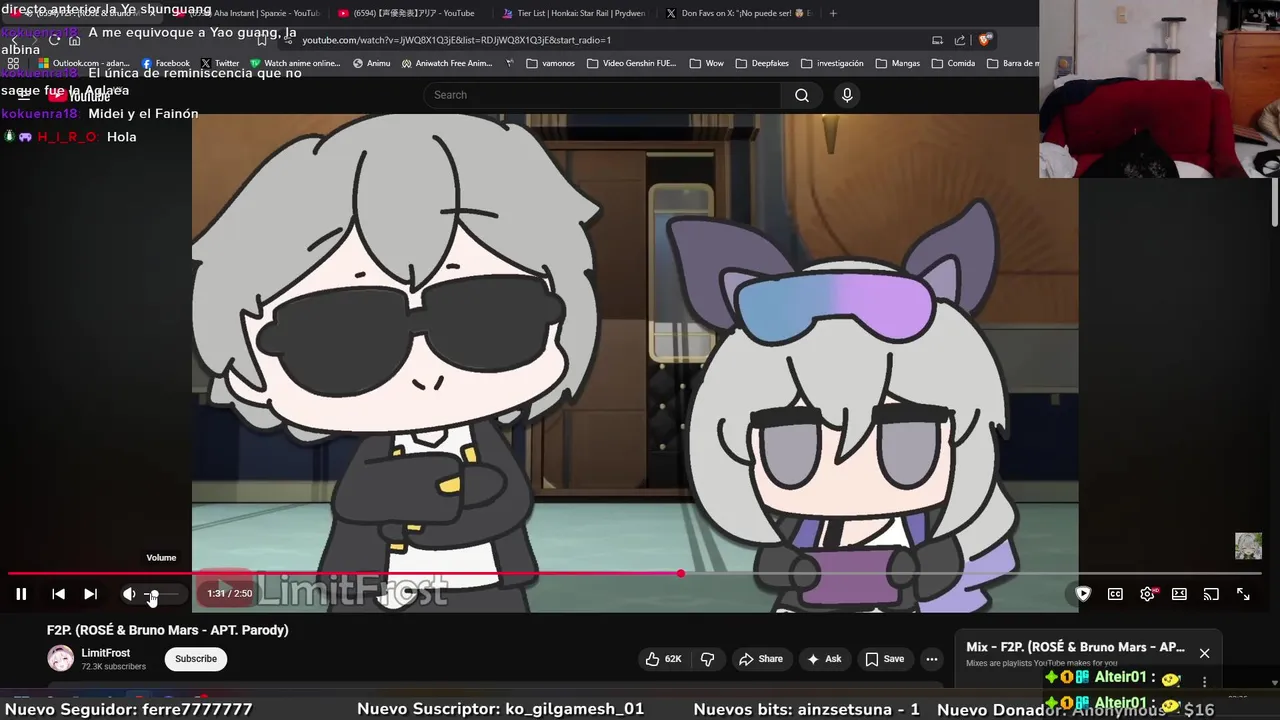Viewport: 1280px width, 720px height.
Task: Open the more actions (three dots) menu
Action: coord(932,659)
